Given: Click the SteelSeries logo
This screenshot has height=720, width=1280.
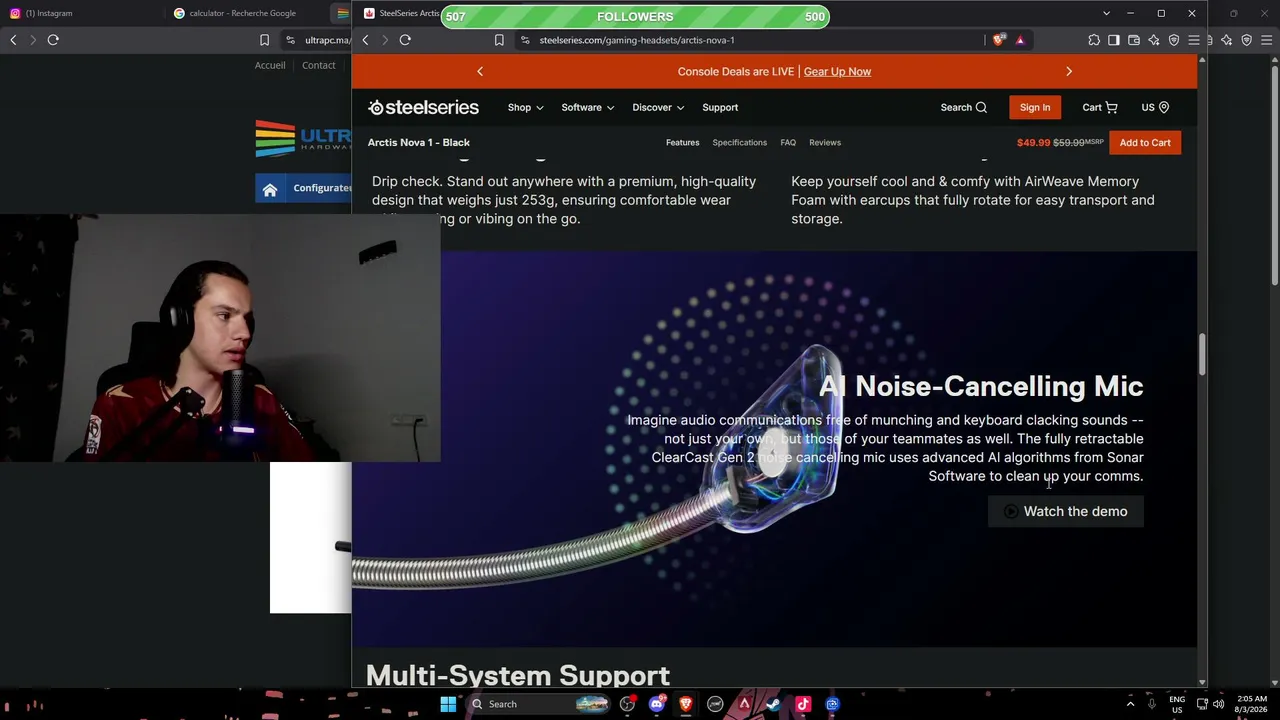Looking at the screenshot, I should click(423, 107).
